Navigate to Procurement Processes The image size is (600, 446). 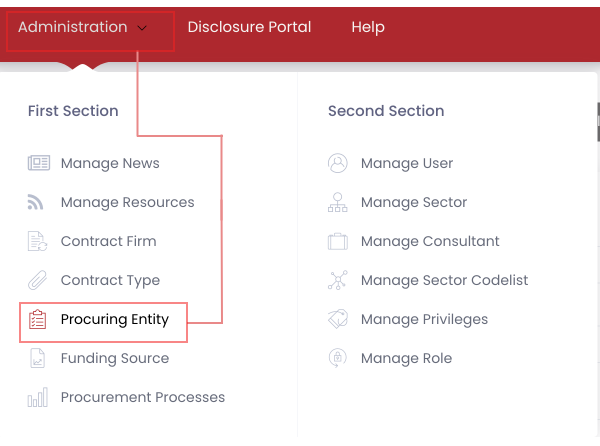[x=142, y=397]
